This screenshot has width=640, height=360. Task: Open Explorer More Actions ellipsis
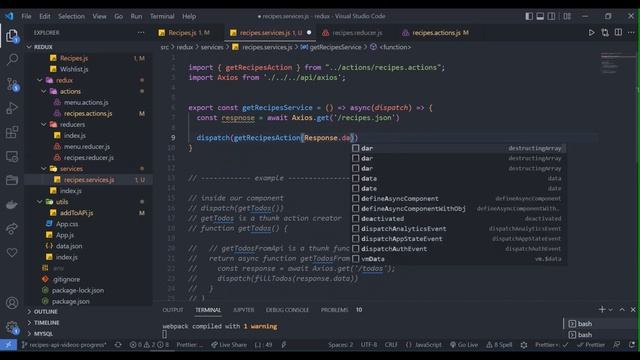pyautogui.click(x=141, y=32)
